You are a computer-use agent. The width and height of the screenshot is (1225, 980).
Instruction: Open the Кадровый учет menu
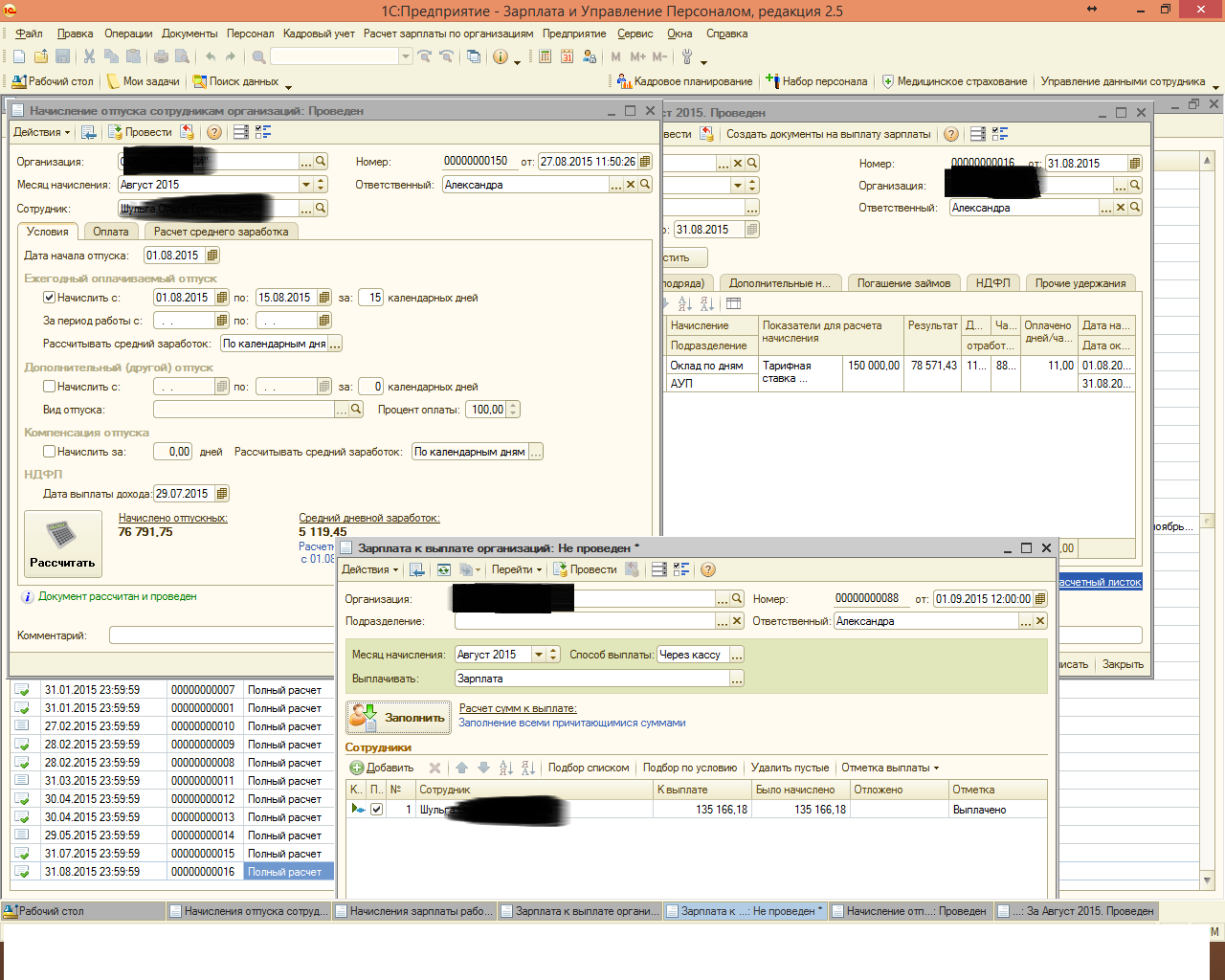(319, 33)
